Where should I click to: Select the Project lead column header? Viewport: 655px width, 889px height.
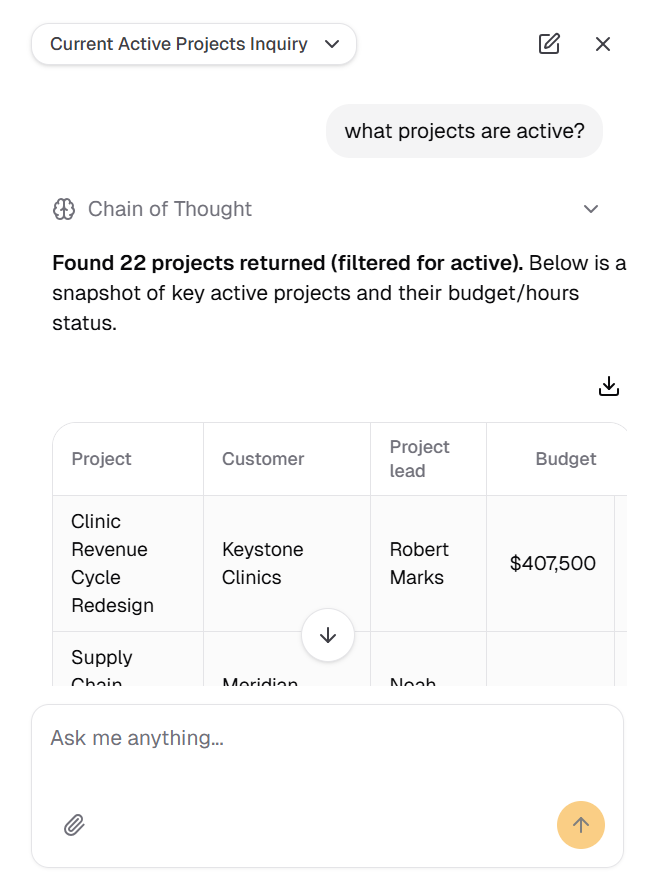(x=420, y=459)
